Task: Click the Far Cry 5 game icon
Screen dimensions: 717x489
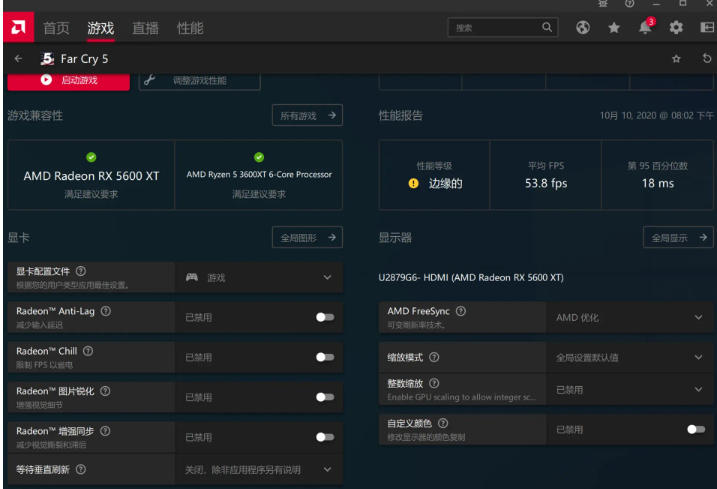Action: tap(47, 59)
